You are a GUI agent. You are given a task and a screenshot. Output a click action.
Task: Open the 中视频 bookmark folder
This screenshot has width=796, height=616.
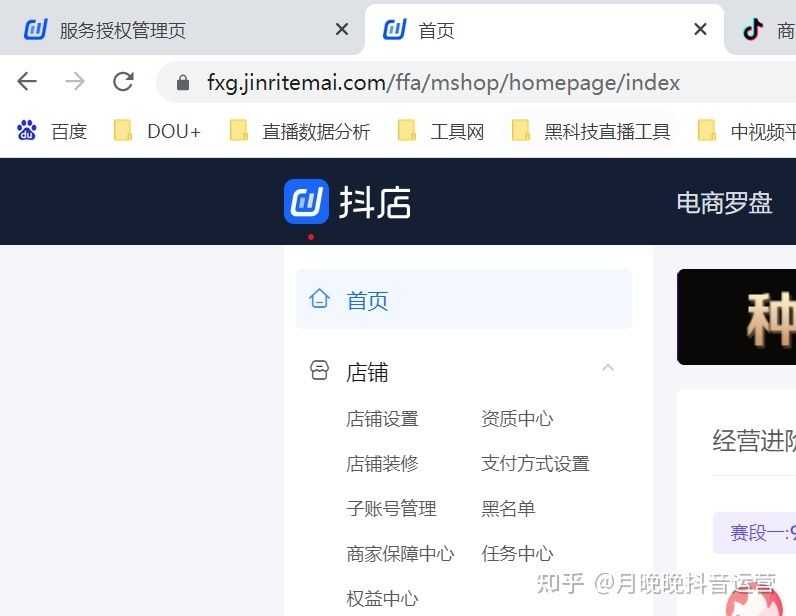tap(746, 132)
